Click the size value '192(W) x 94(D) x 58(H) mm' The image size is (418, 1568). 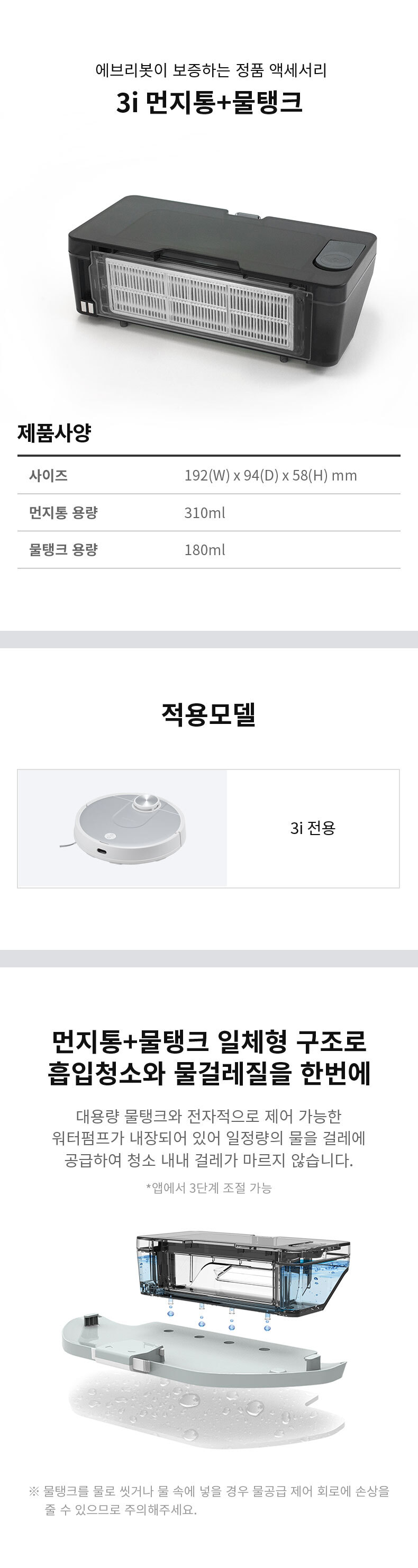(x=270, y=475)
